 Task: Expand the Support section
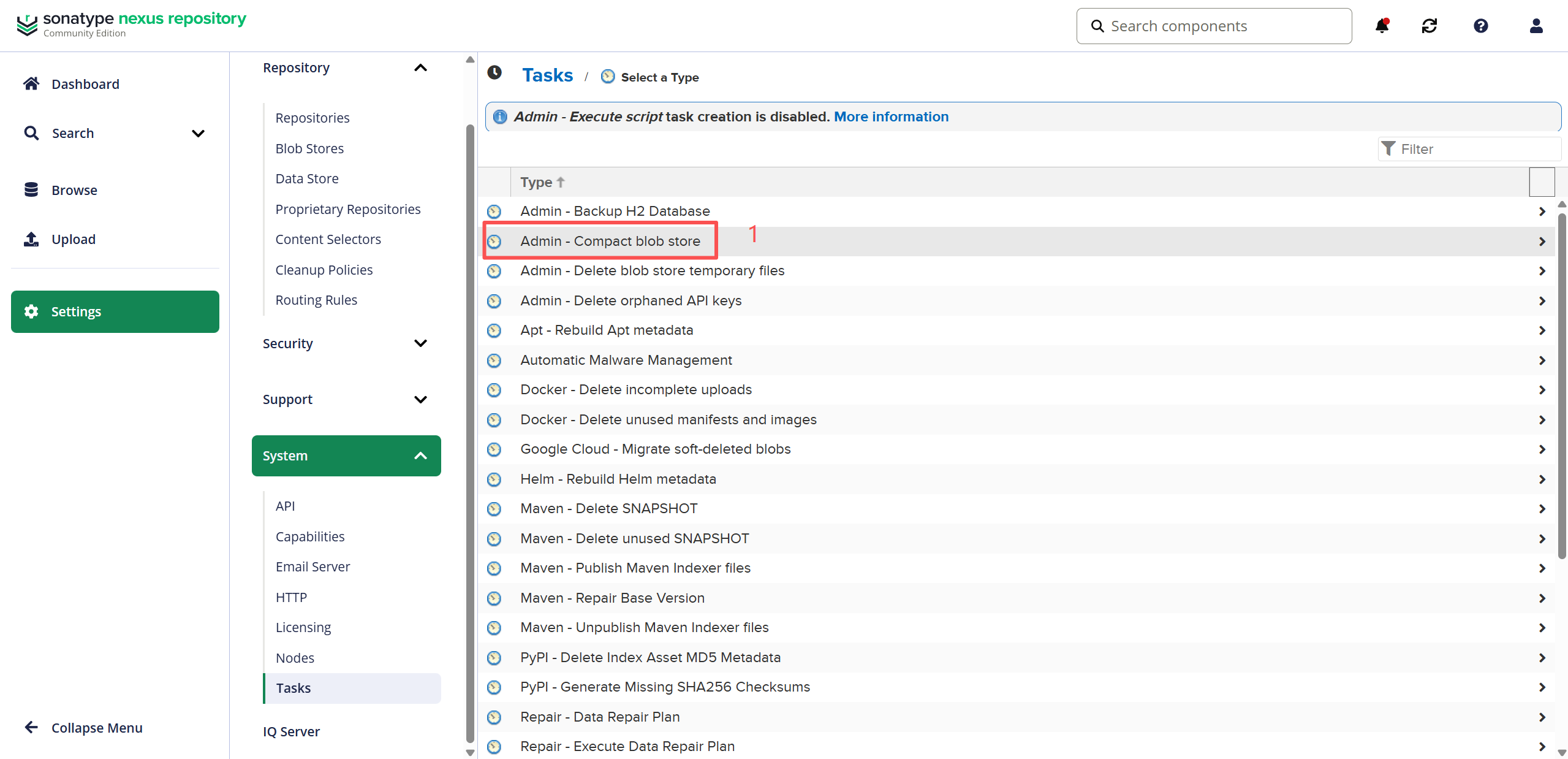pyautogui.click(x=420, y=399)
